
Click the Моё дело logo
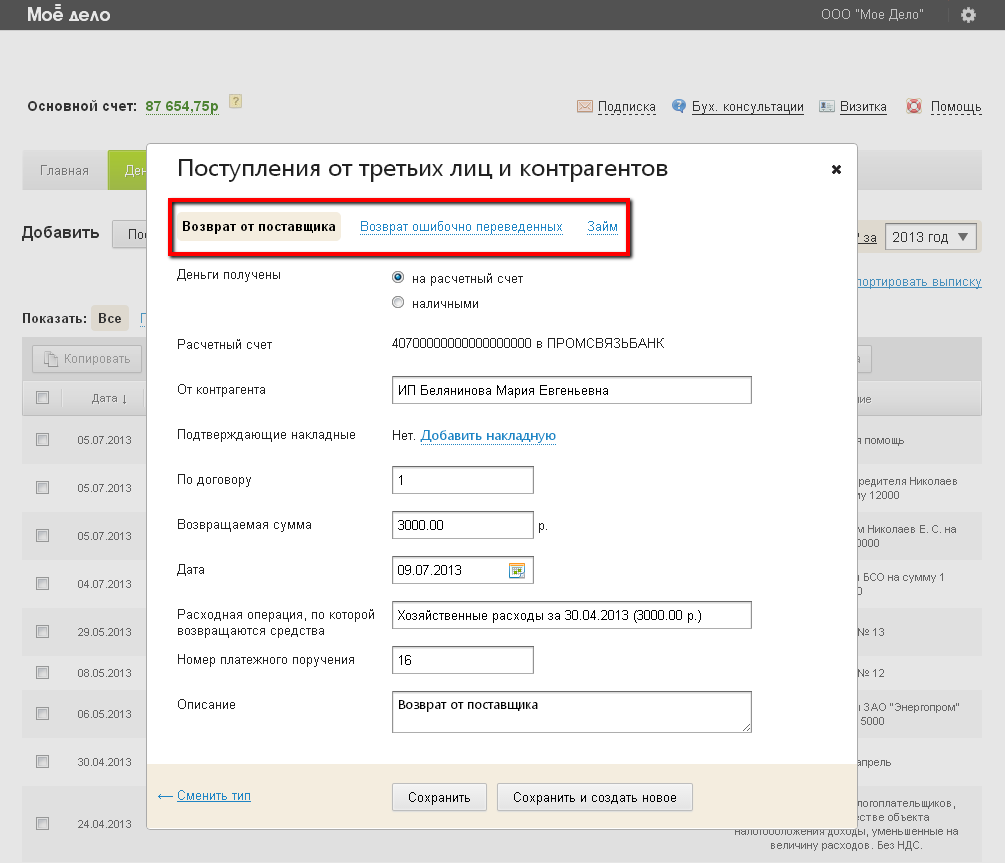pos(69,14)
